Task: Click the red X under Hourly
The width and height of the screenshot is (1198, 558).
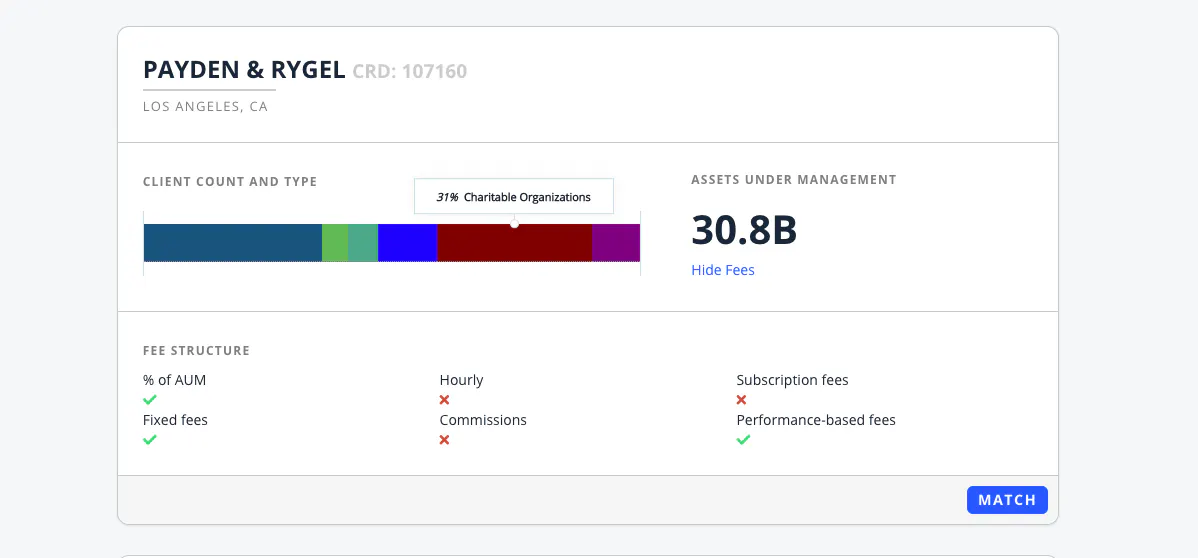Action: [445, 400]
